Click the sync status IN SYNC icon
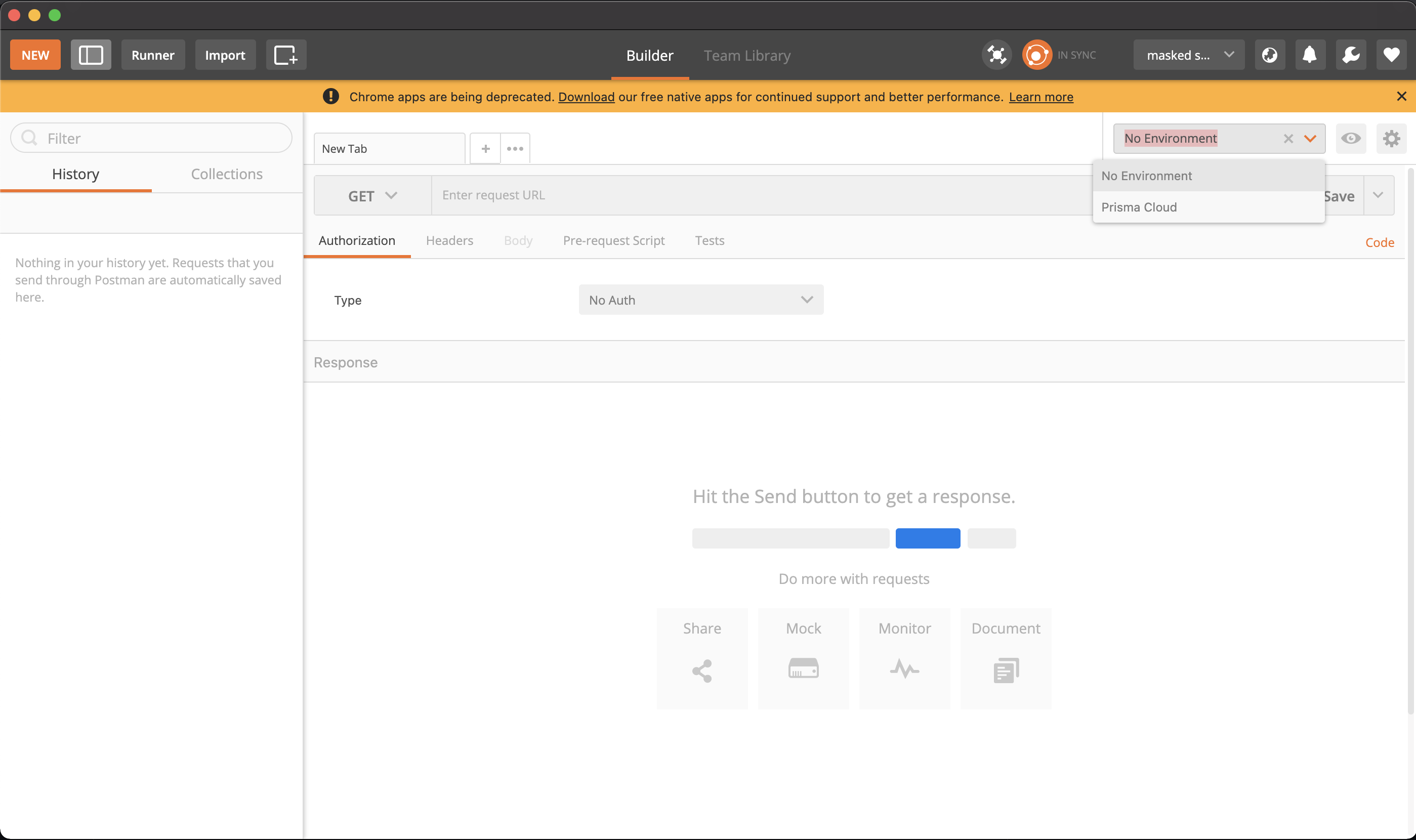1416x840 pixels. [x=1037, y=55]
